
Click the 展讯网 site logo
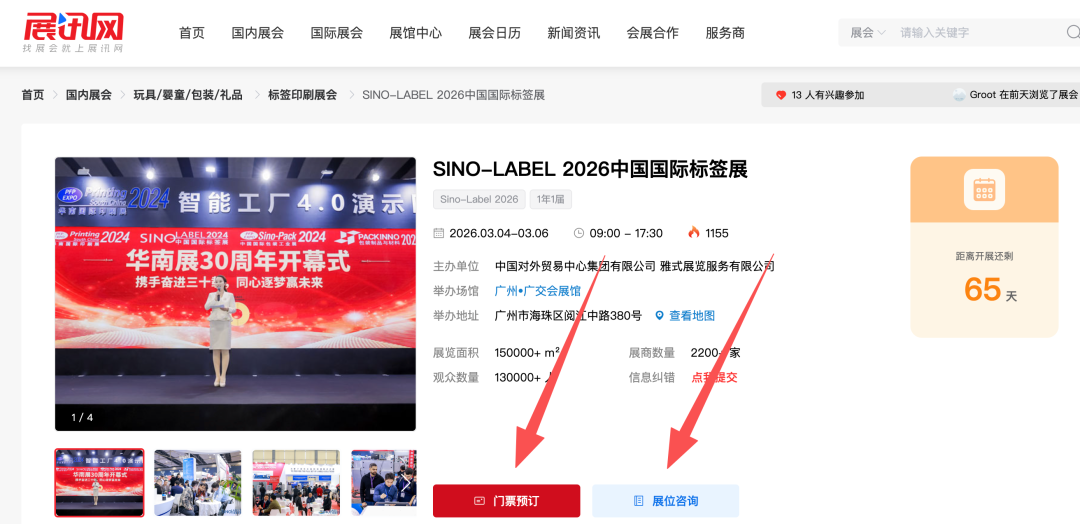point(73,33)
